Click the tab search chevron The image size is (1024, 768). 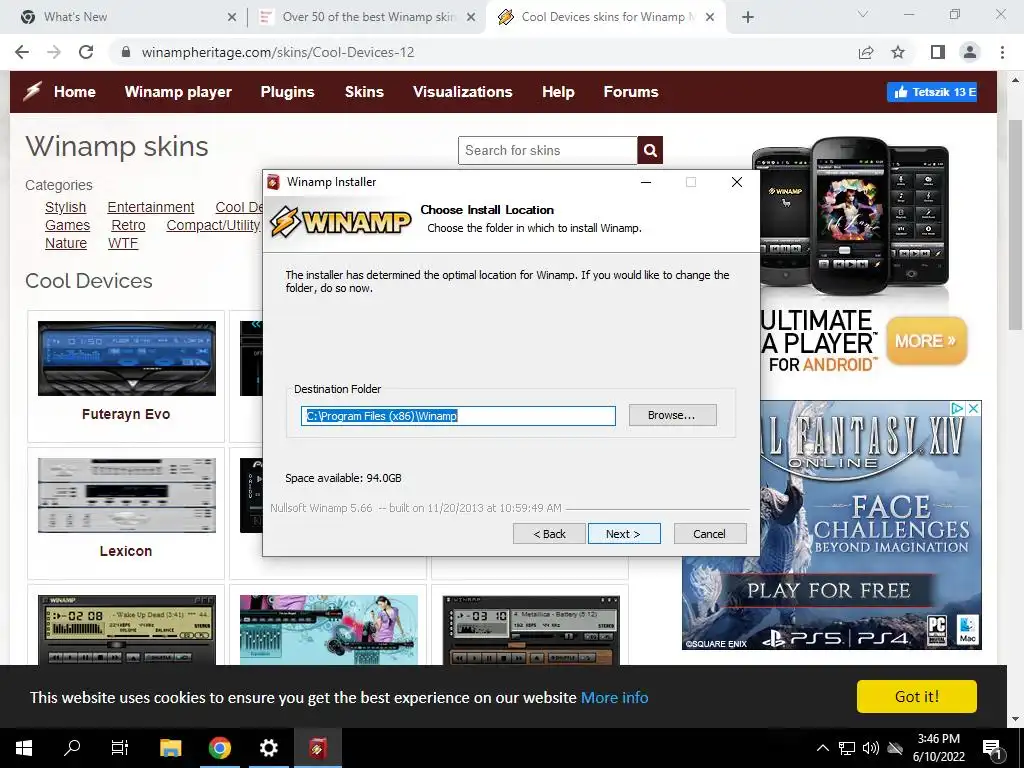pyautogui.click(x=863, y=14)
